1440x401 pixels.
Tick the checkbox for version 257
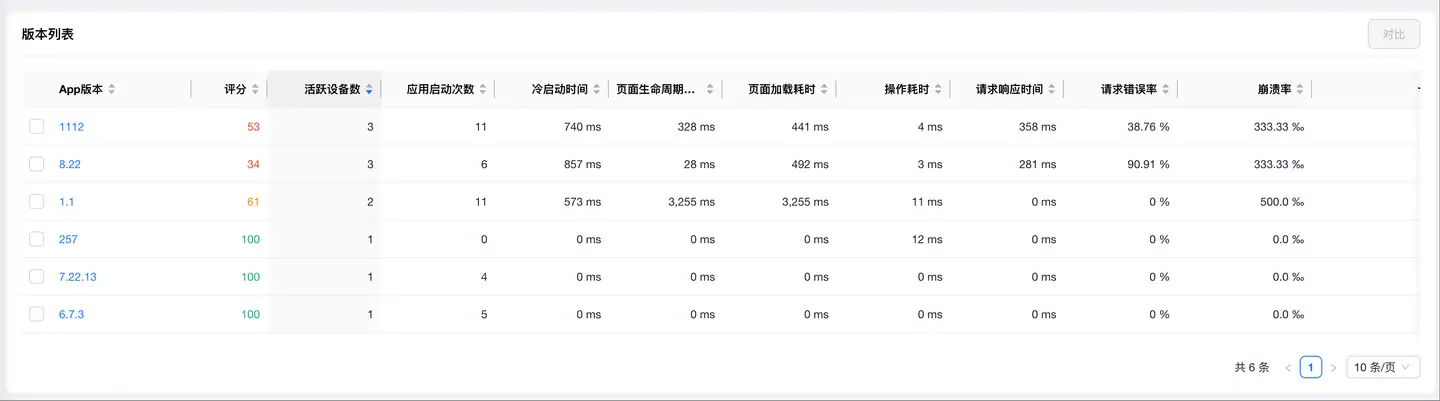[37, 239]
